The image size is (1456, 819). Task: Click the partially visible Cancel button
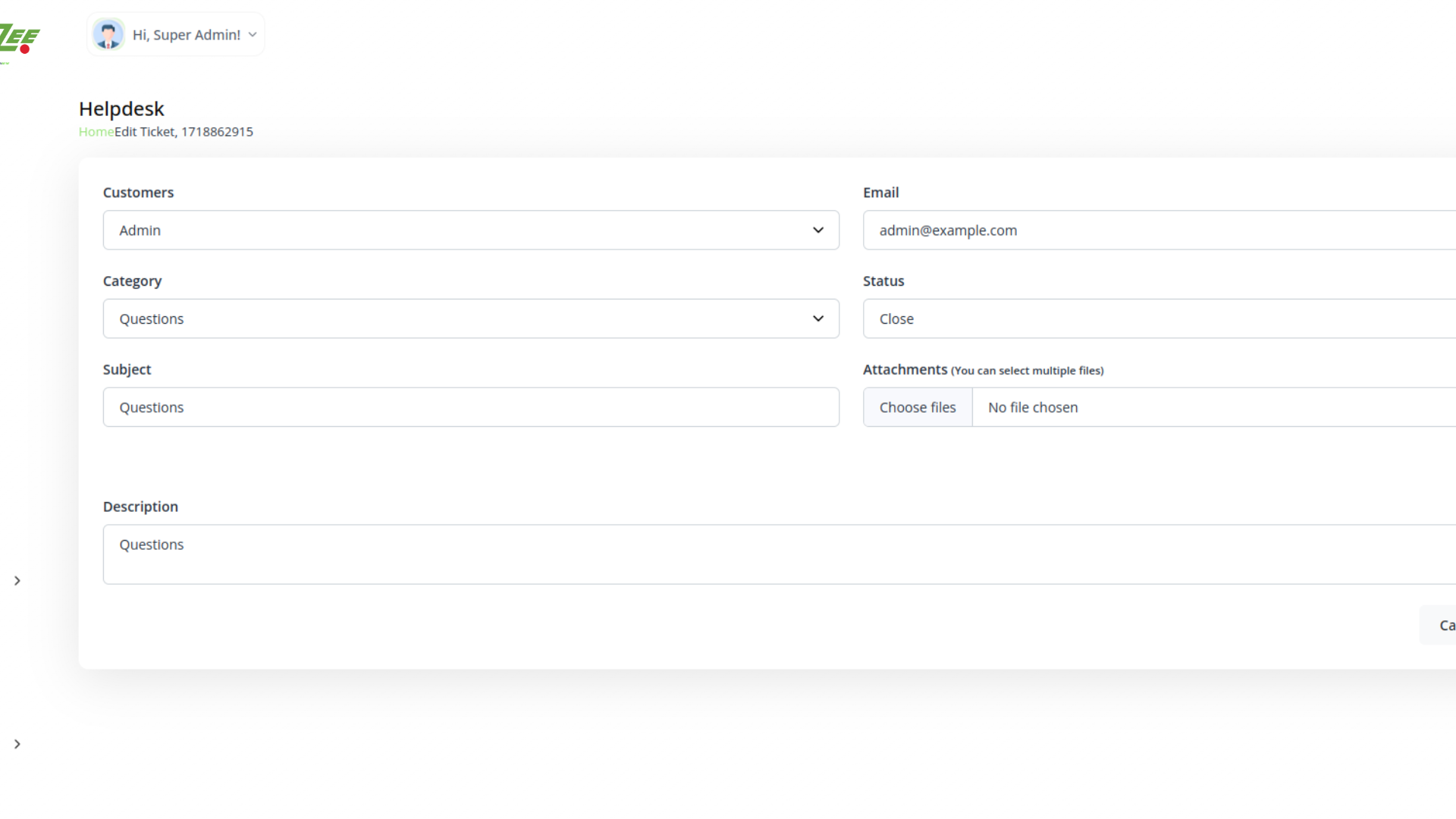point(1442,626)
